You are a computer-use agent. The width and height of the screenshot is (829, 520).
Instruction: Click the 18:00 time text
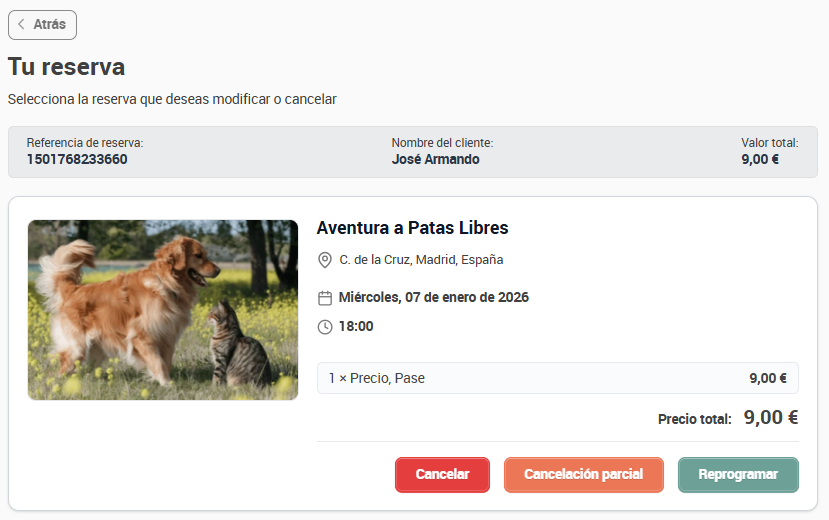coord(356,327)
